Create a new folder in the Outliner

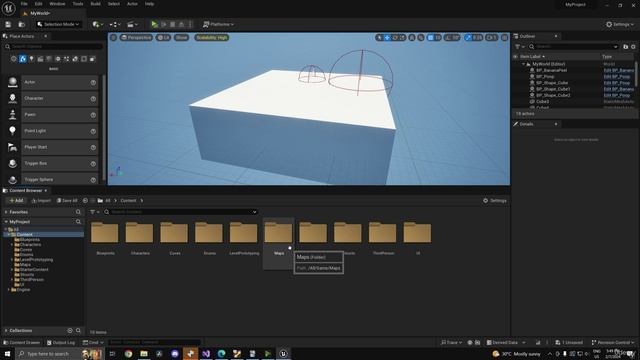point(626,47)
